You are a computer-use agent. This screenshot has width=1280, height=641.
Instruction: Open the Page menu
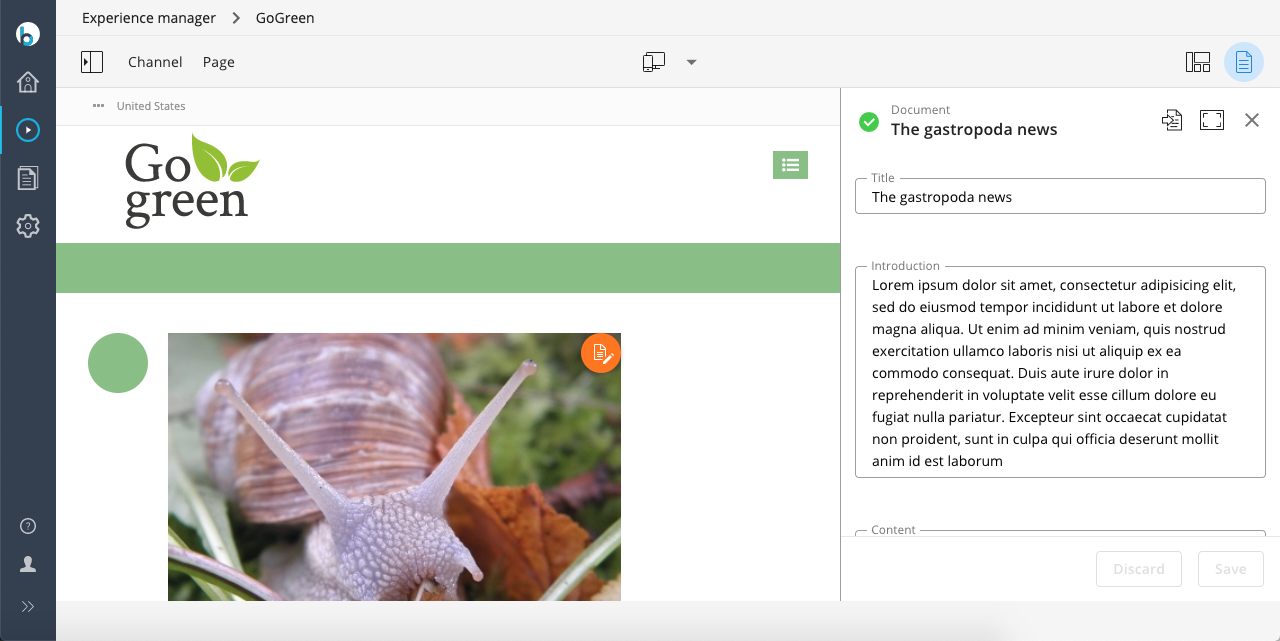tap(219, 62)
